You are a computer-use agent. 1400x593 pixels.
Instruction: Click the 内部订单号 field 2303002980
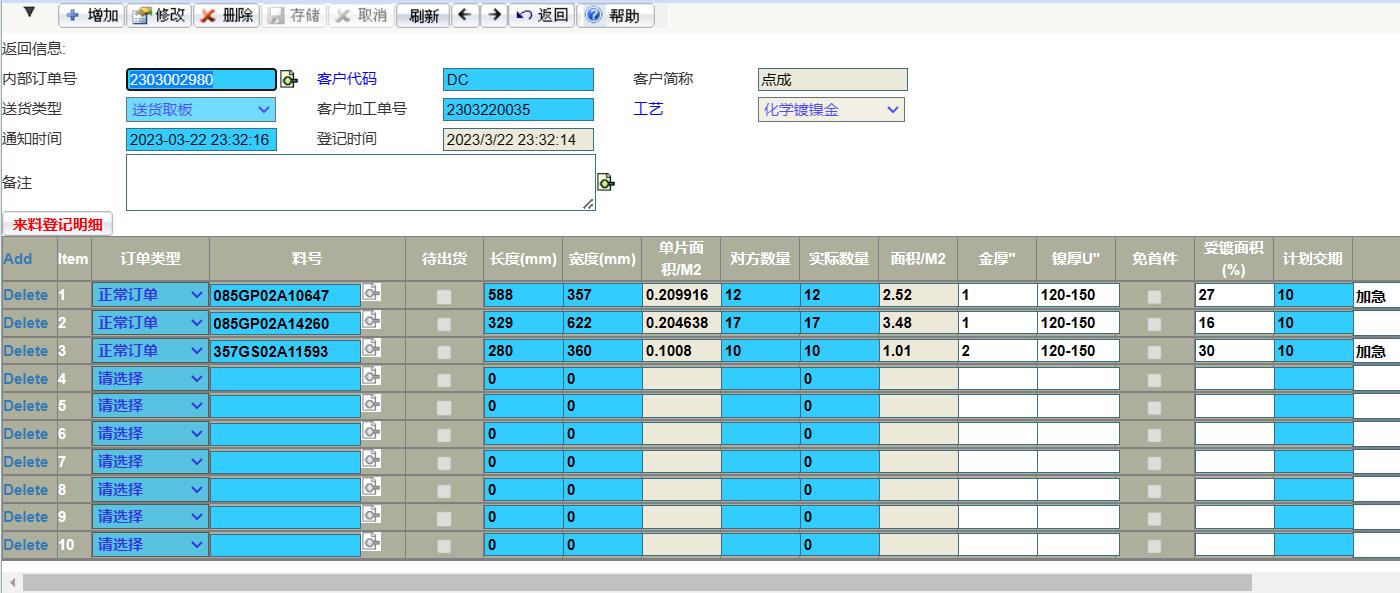201,80
